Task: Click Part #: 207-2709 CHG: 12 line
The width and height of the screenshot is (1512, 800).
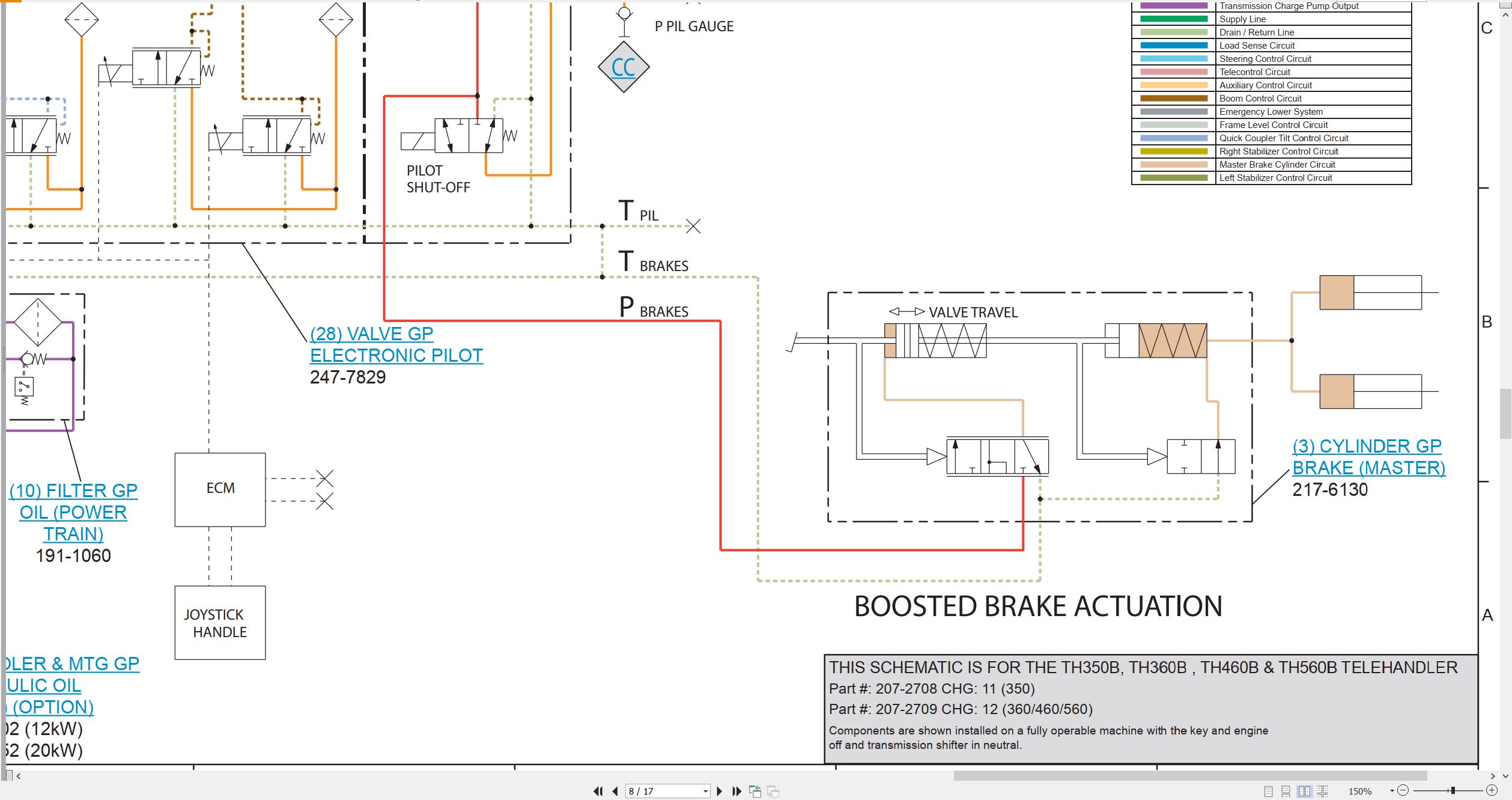Action: [961, 709]
